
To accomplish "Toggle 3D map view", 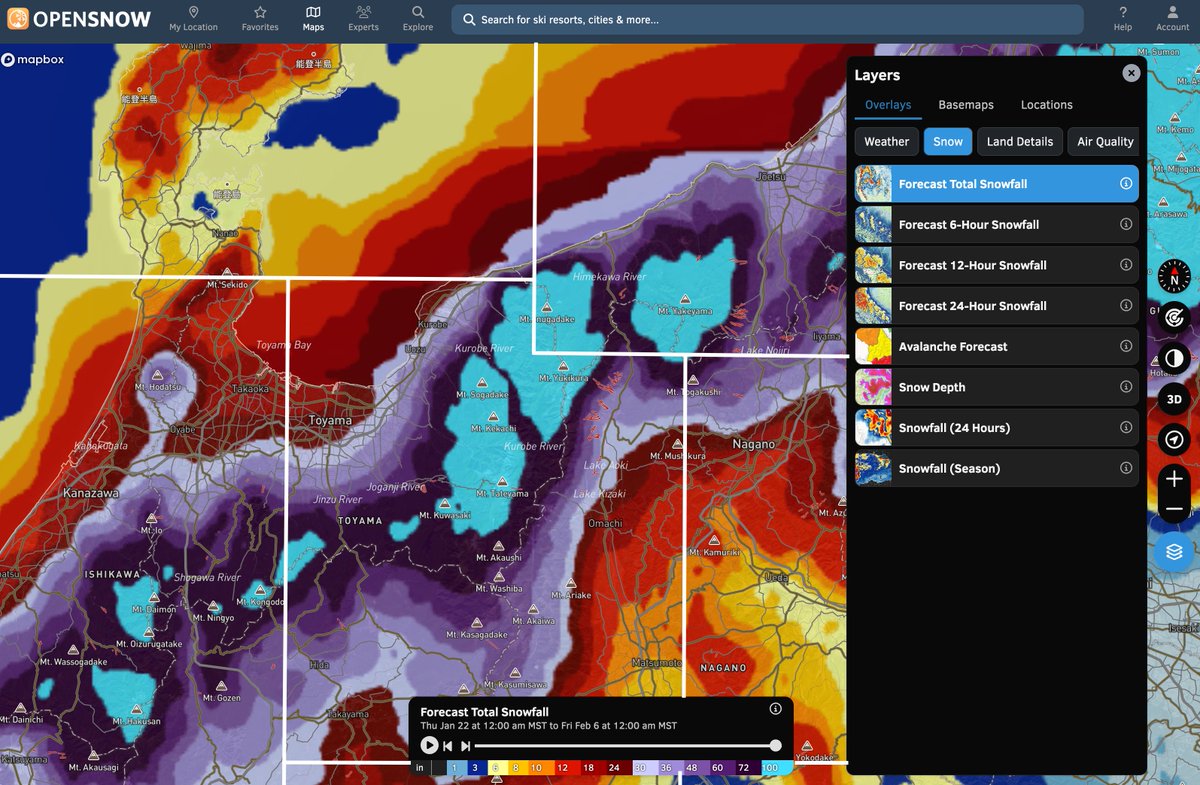I will [x=1174, y=398].
